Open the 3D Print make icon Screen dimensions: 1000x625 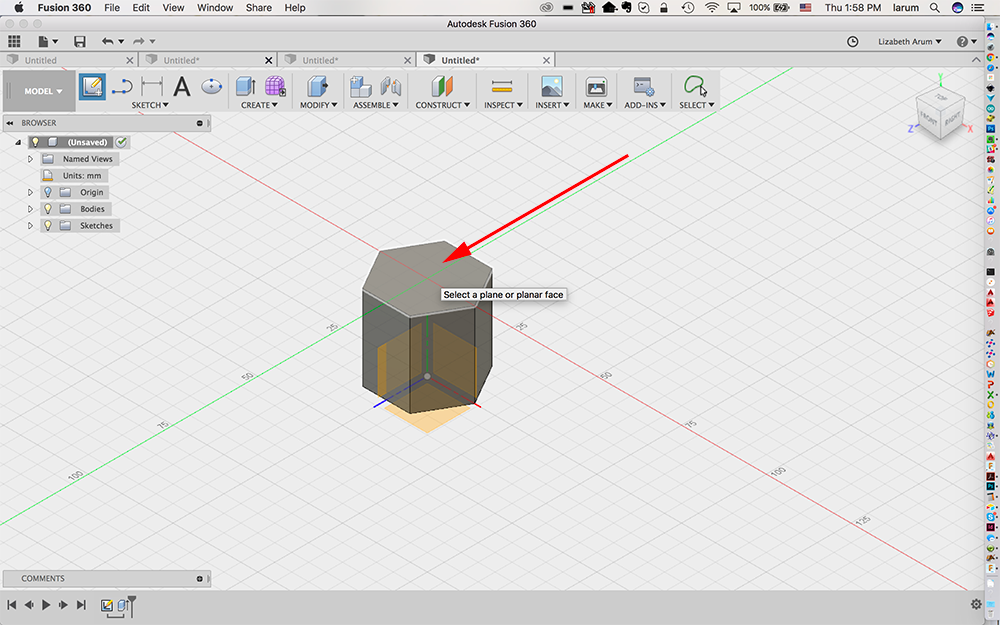(596, 87)
